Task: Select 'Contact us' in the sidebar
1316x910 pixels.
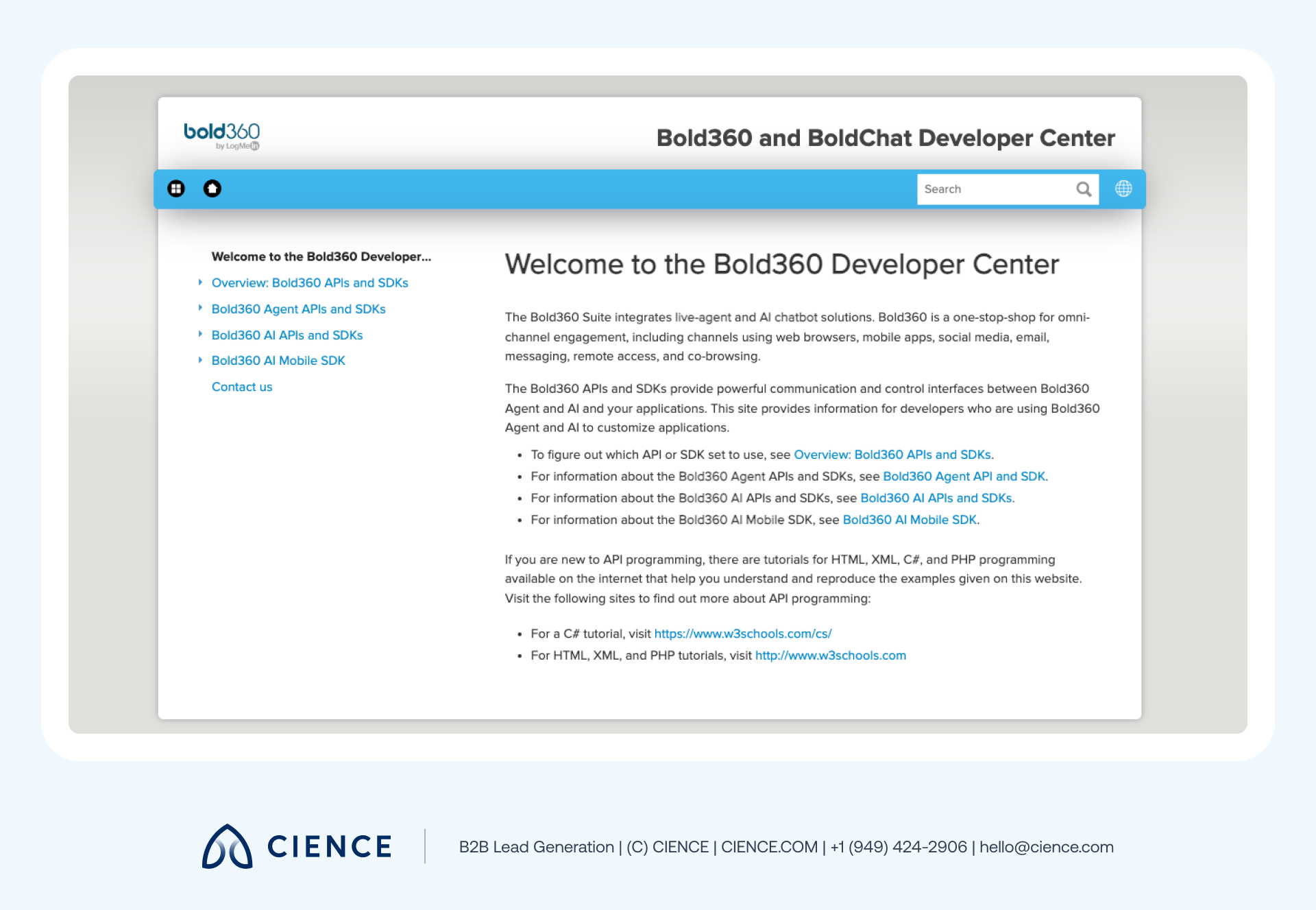Action: (241, 387)
